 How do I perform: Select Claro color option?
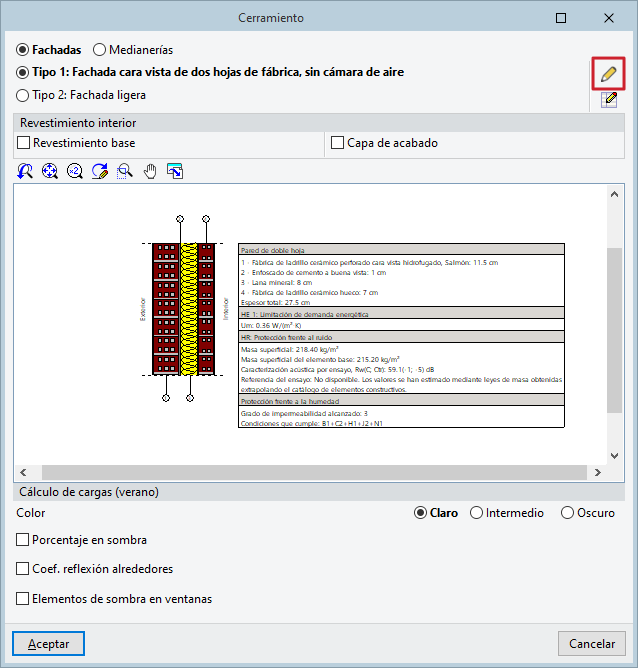(x=436, y=513)
